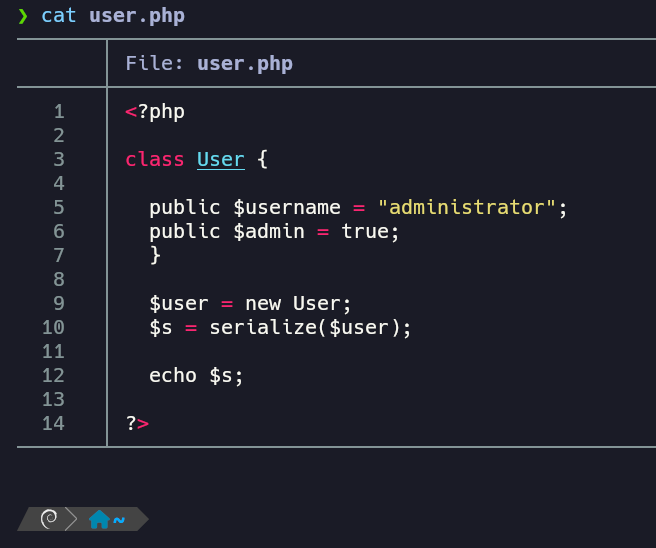Click the $username variable
Image resolution: width=656 pixels, height=548 pixels.
coord(287,207)
